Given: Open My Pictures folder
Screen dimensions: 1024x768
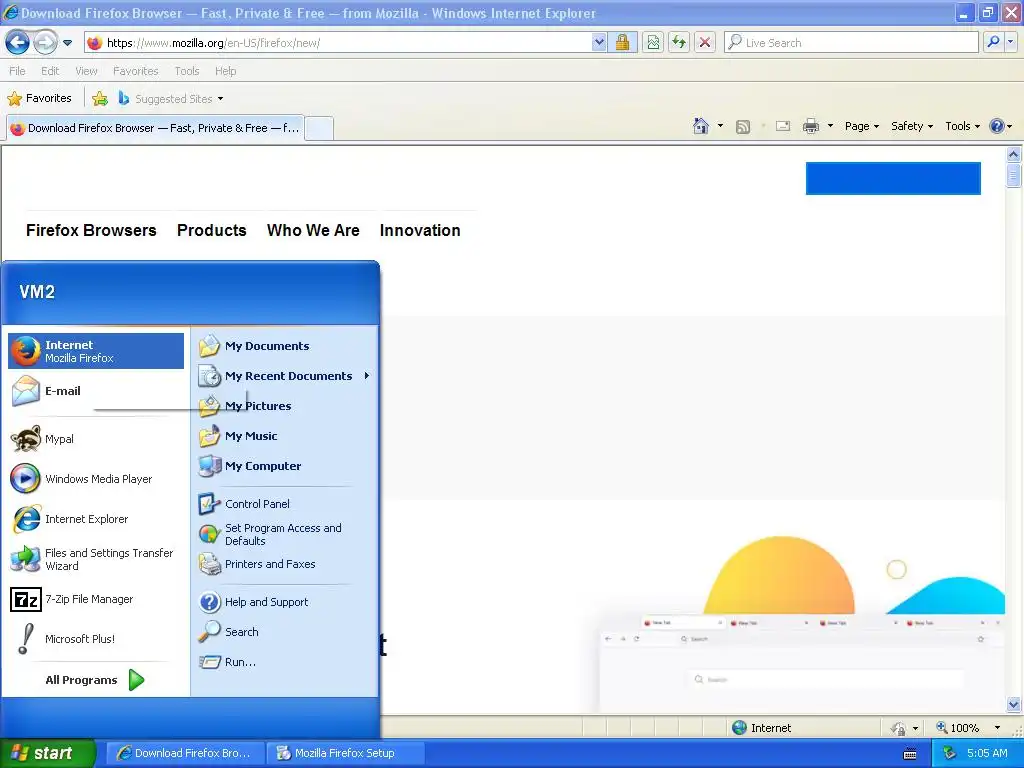Looking at the screenshot, I should click(x=285, y=406).
